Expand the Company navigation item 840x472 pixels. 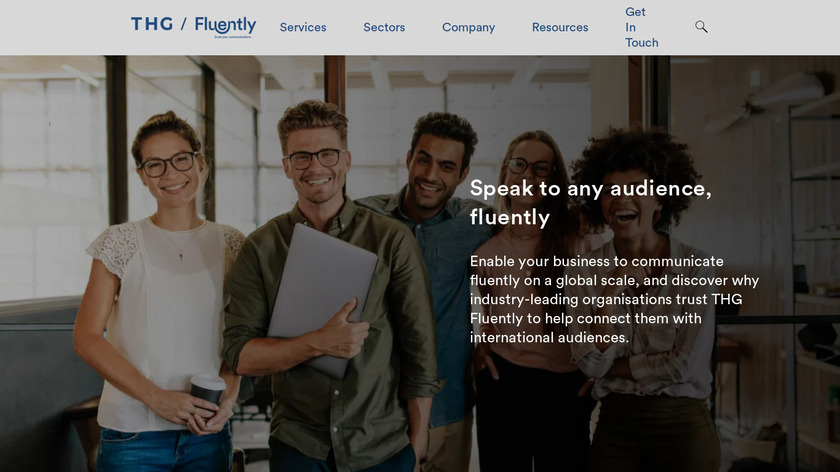coord(468,27)
